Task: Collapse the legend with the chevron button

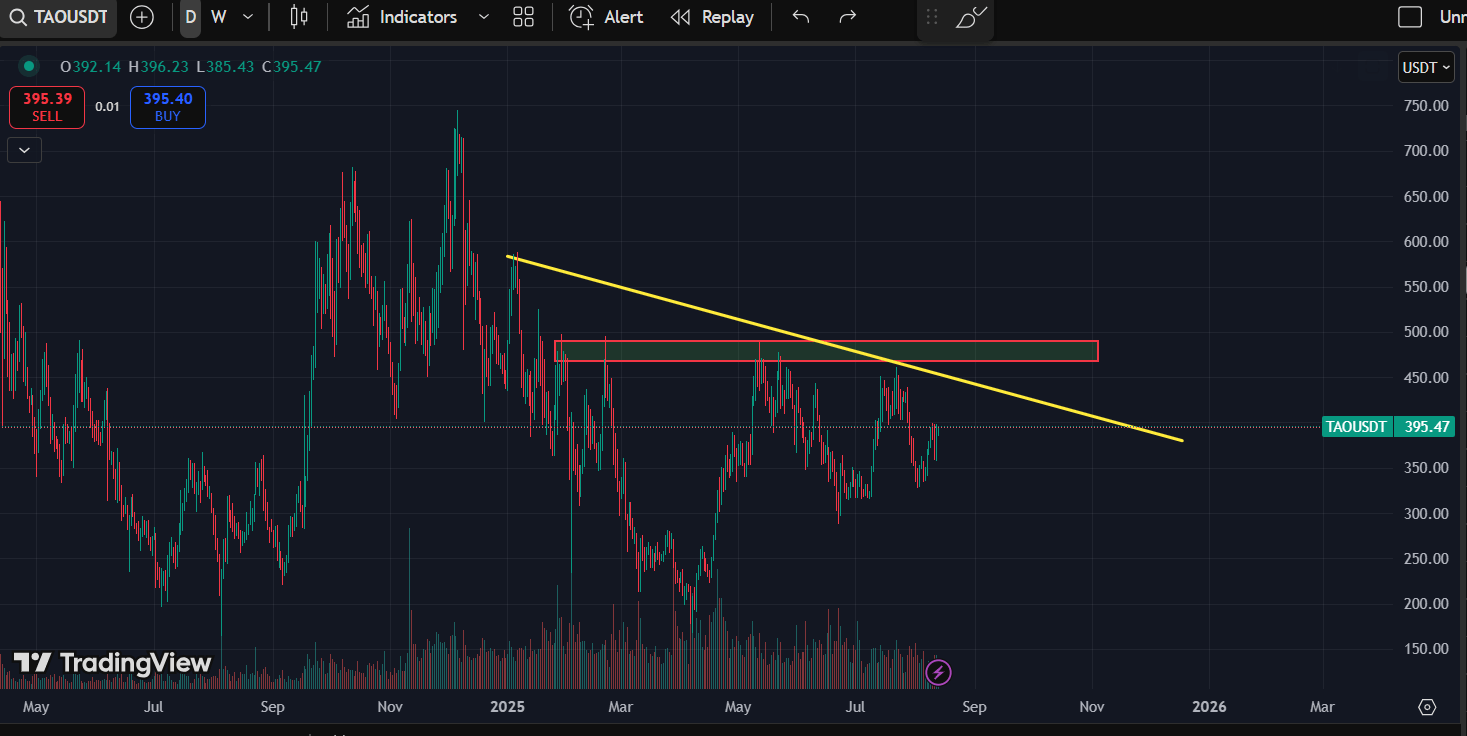Action: coord(25,150)
